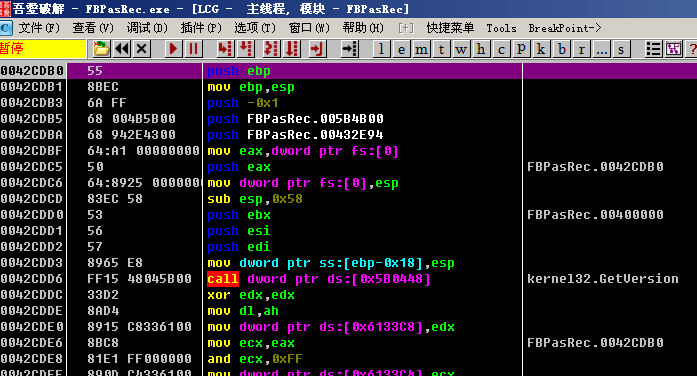Show References with the 'r' button
This screenshot has width=697, height=376.
tap(581, 48)
